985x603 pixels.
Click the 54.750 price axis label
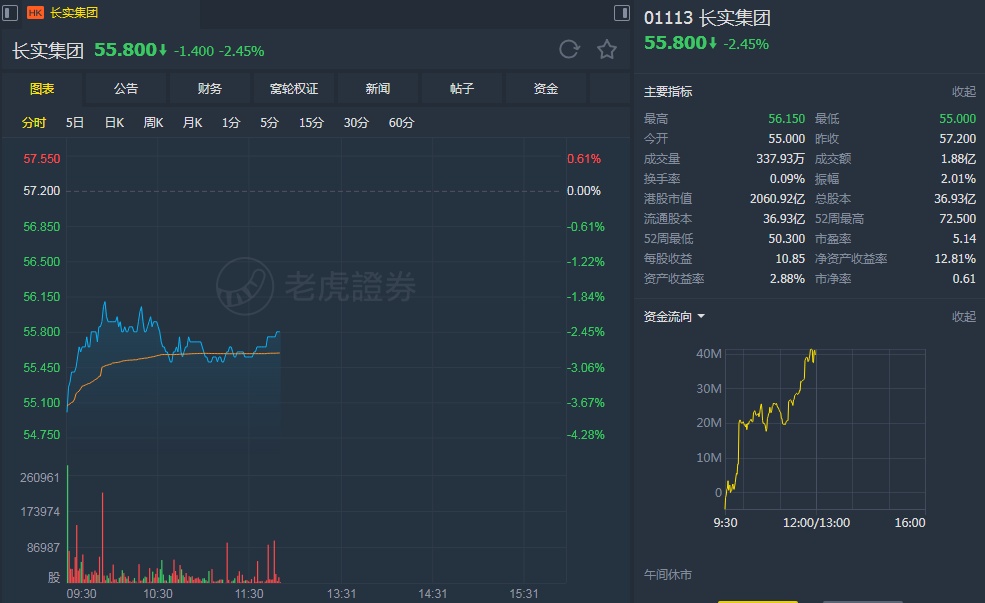tap(41, 435)
